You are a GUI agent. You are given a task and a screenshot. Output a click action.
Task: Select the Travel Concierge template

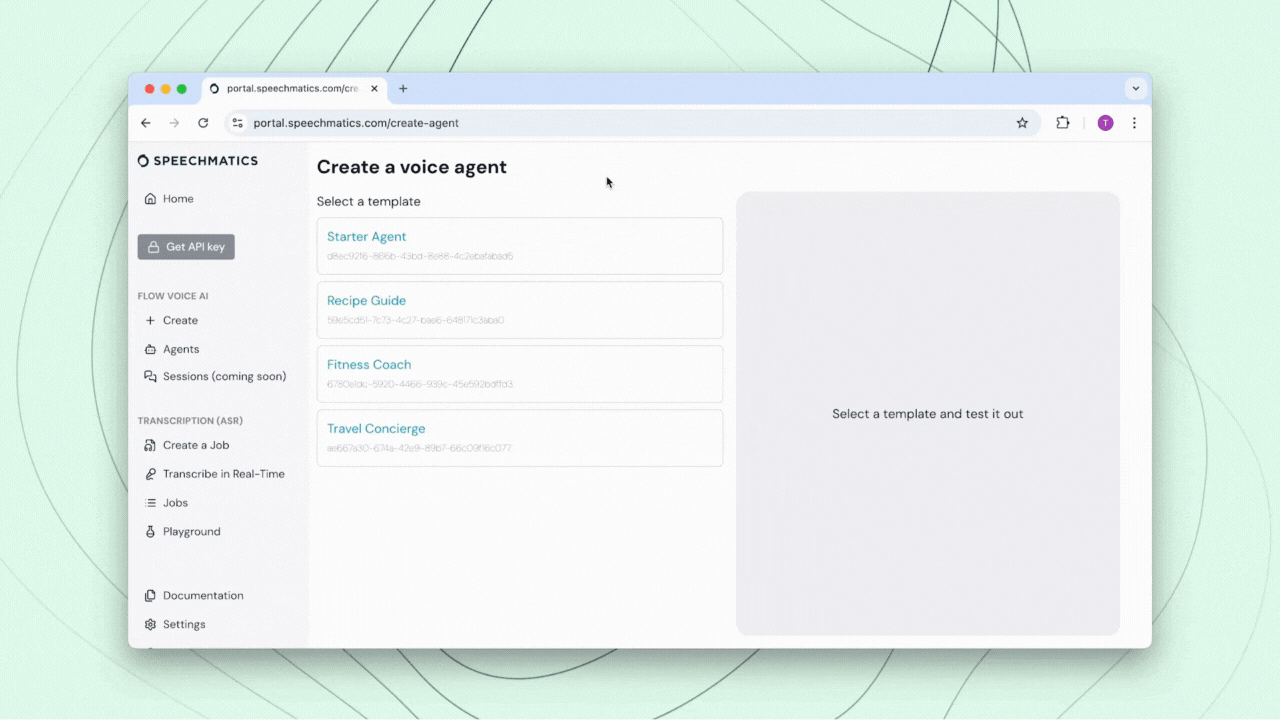click(x=520, y=438)
